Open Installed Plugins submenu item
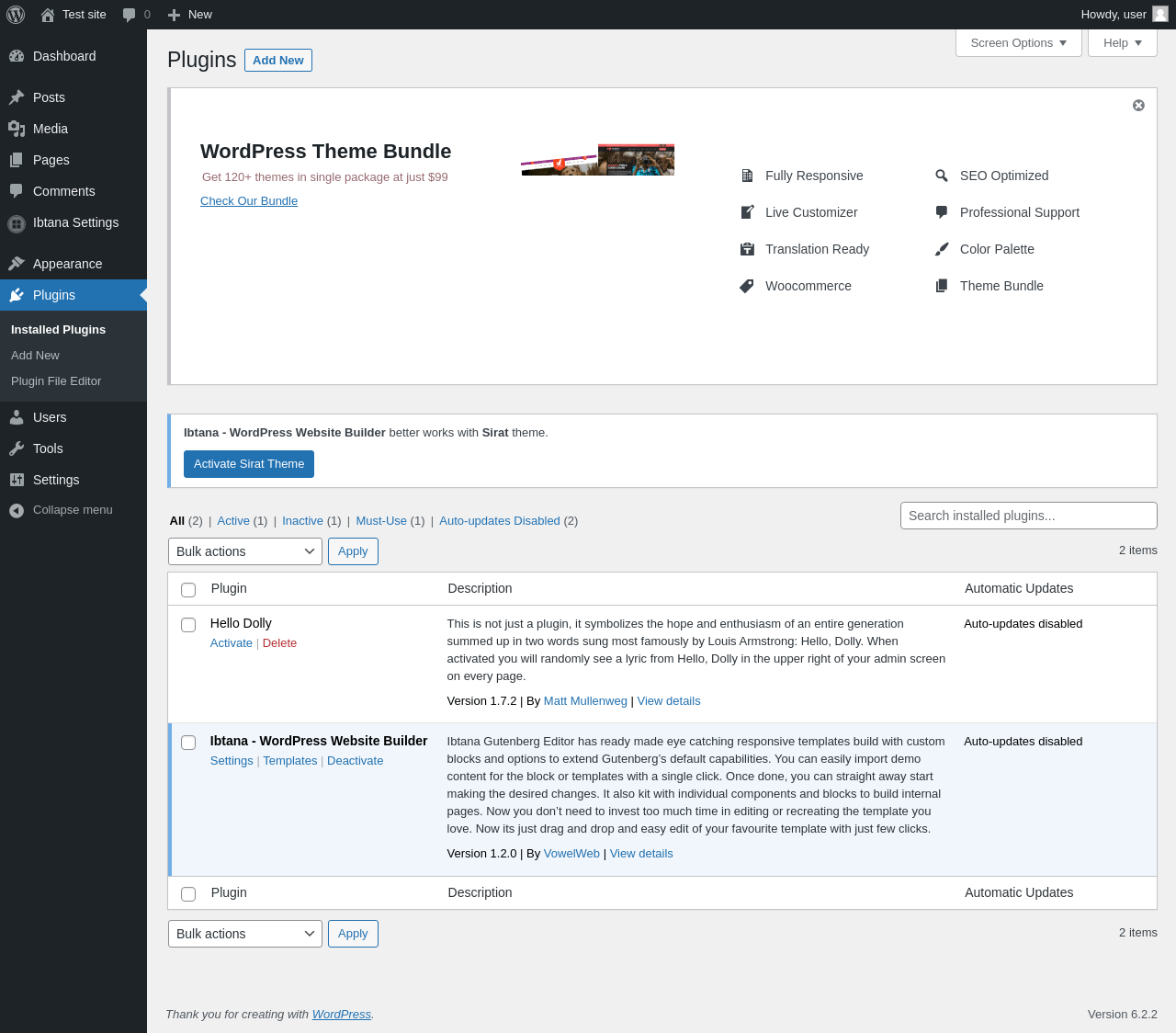The height and width of the screenshot is (1033, 1176). 58,330
